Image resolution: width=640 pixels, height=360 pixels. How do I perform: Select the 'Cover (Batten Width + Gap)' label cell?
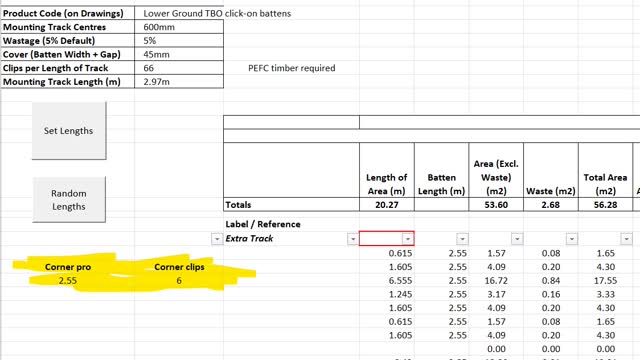click(68, 54)
